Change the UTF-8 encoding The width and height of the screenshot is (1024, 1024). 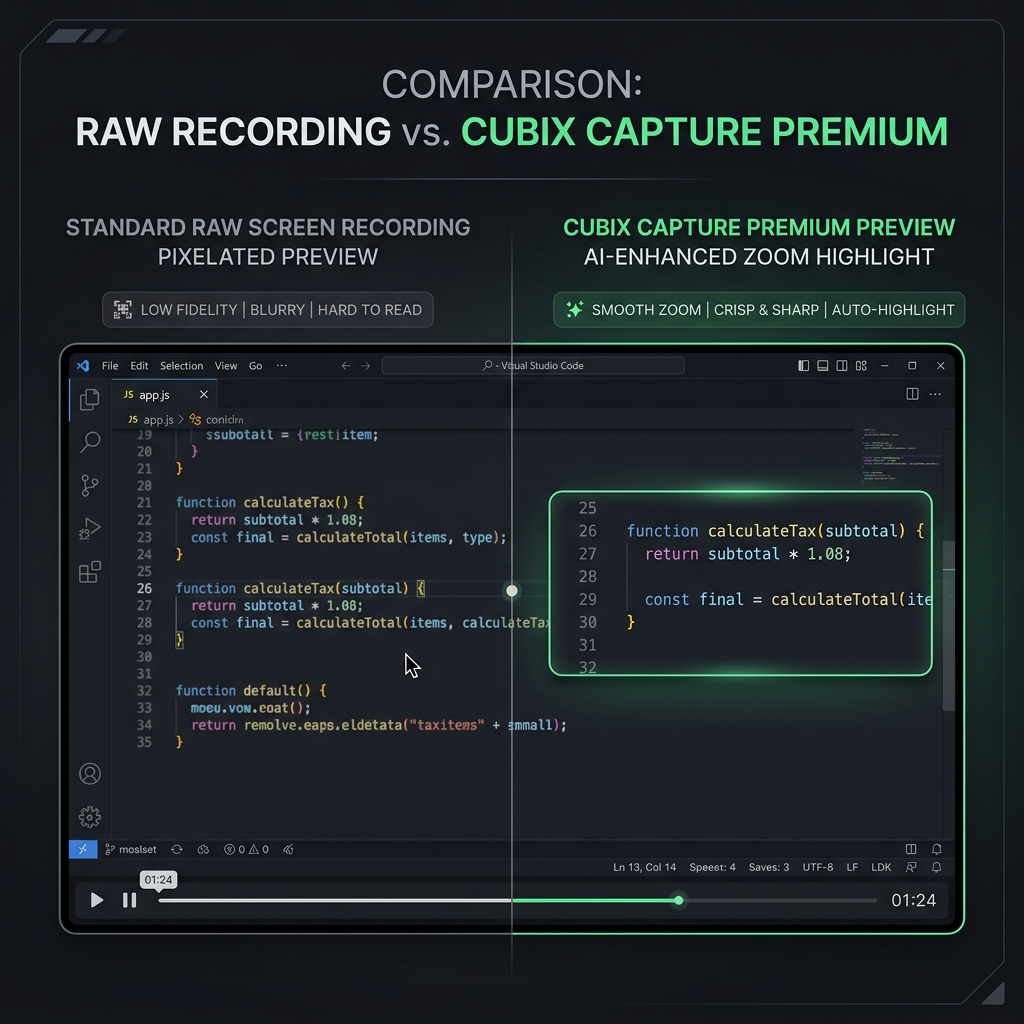pos(818,867)
